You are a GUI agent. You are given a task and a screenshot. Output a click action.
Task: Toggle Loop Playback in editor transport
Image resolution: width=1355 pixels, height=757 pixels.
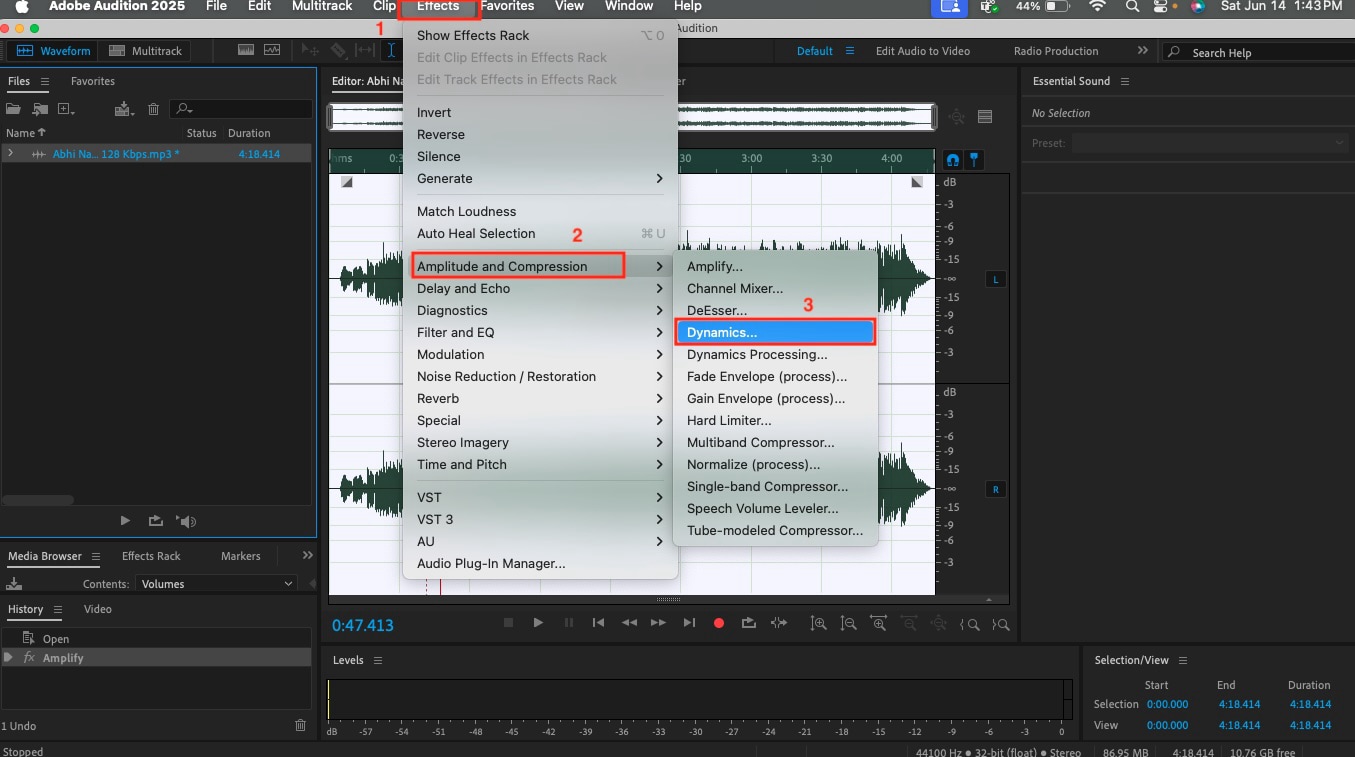749,622
